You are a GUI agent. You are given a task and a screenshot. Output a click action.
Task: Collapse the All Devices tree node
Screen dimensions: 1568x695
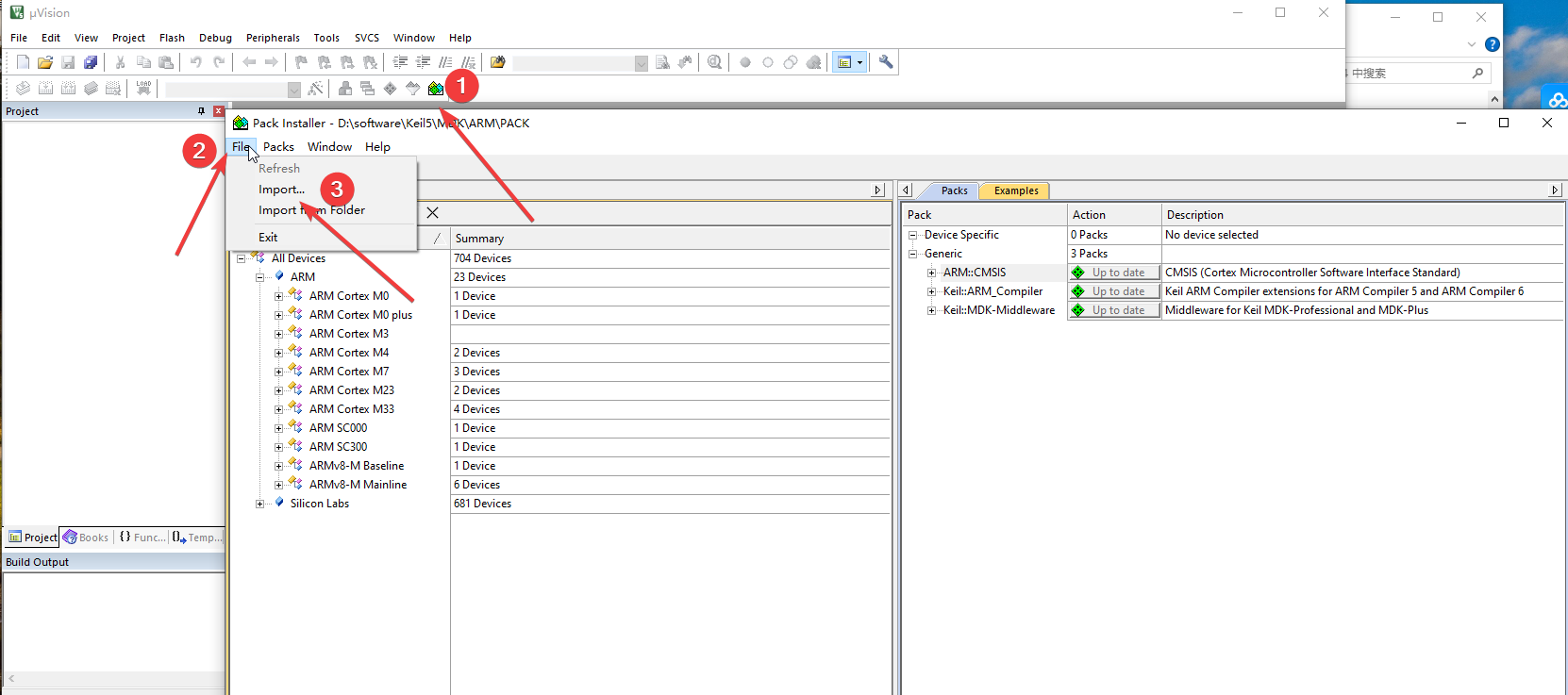tap(242, 258)
